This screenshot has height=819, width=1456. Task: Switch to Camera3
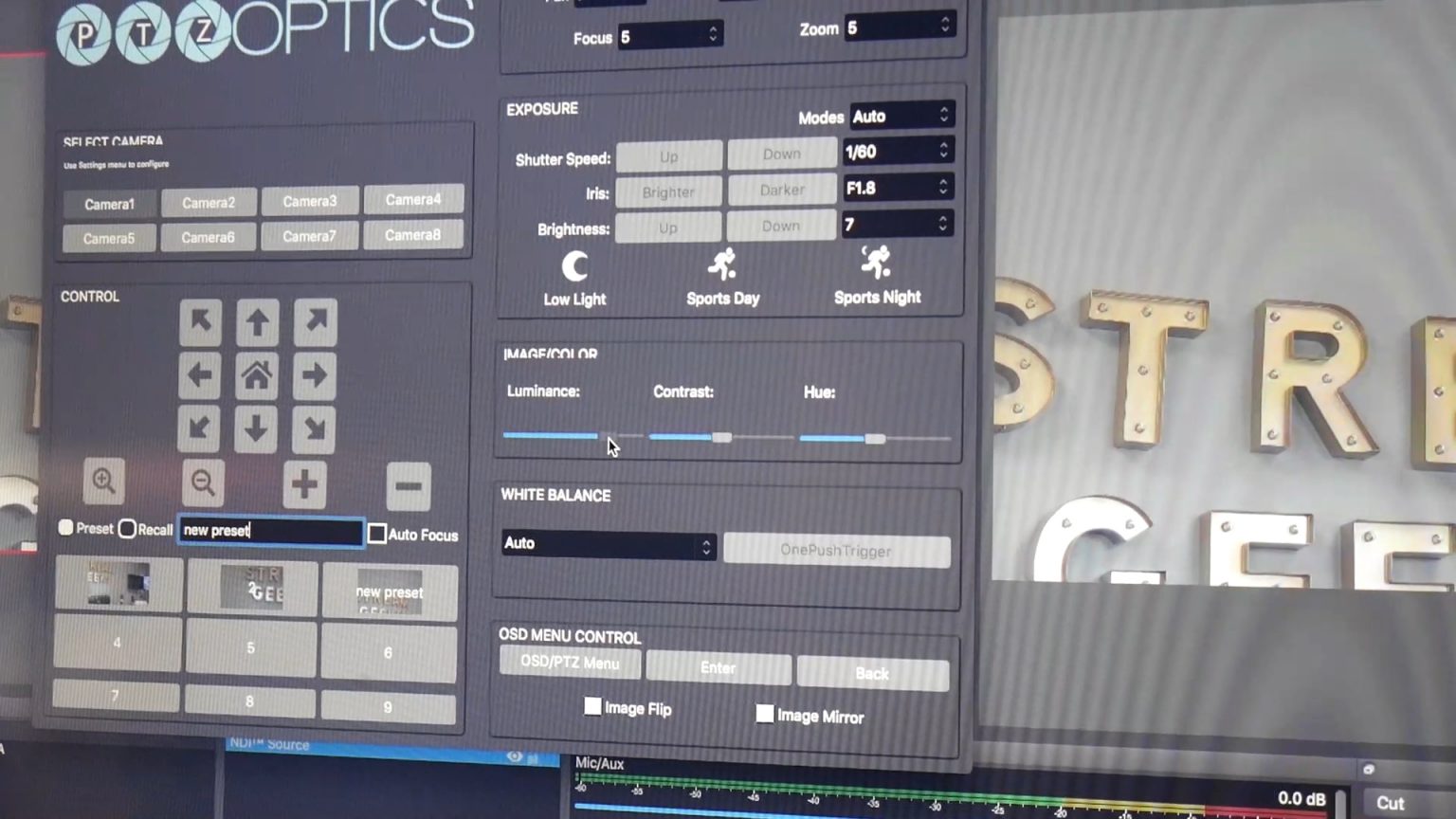click(309, 202)
